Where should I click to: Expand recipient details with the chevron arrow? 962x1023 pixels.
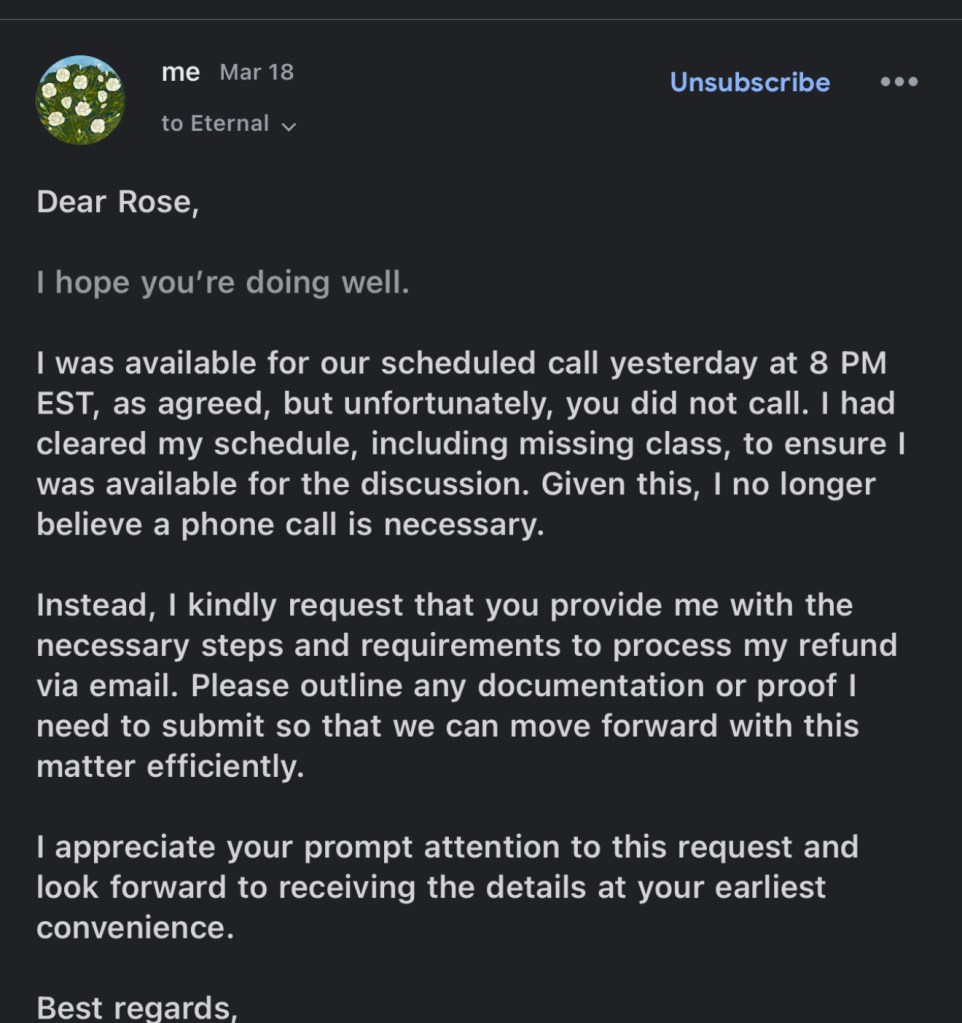pos(289,126)
